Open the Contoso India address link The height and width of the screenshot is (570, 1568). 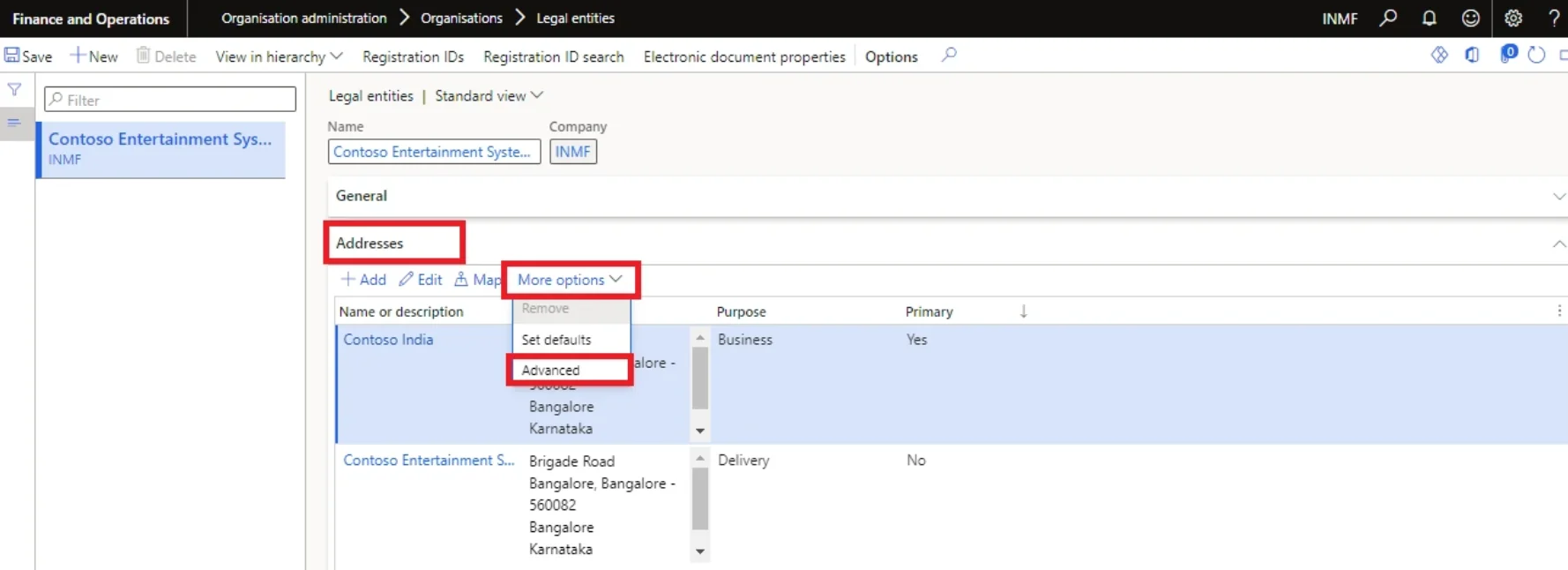coord(388,340)
